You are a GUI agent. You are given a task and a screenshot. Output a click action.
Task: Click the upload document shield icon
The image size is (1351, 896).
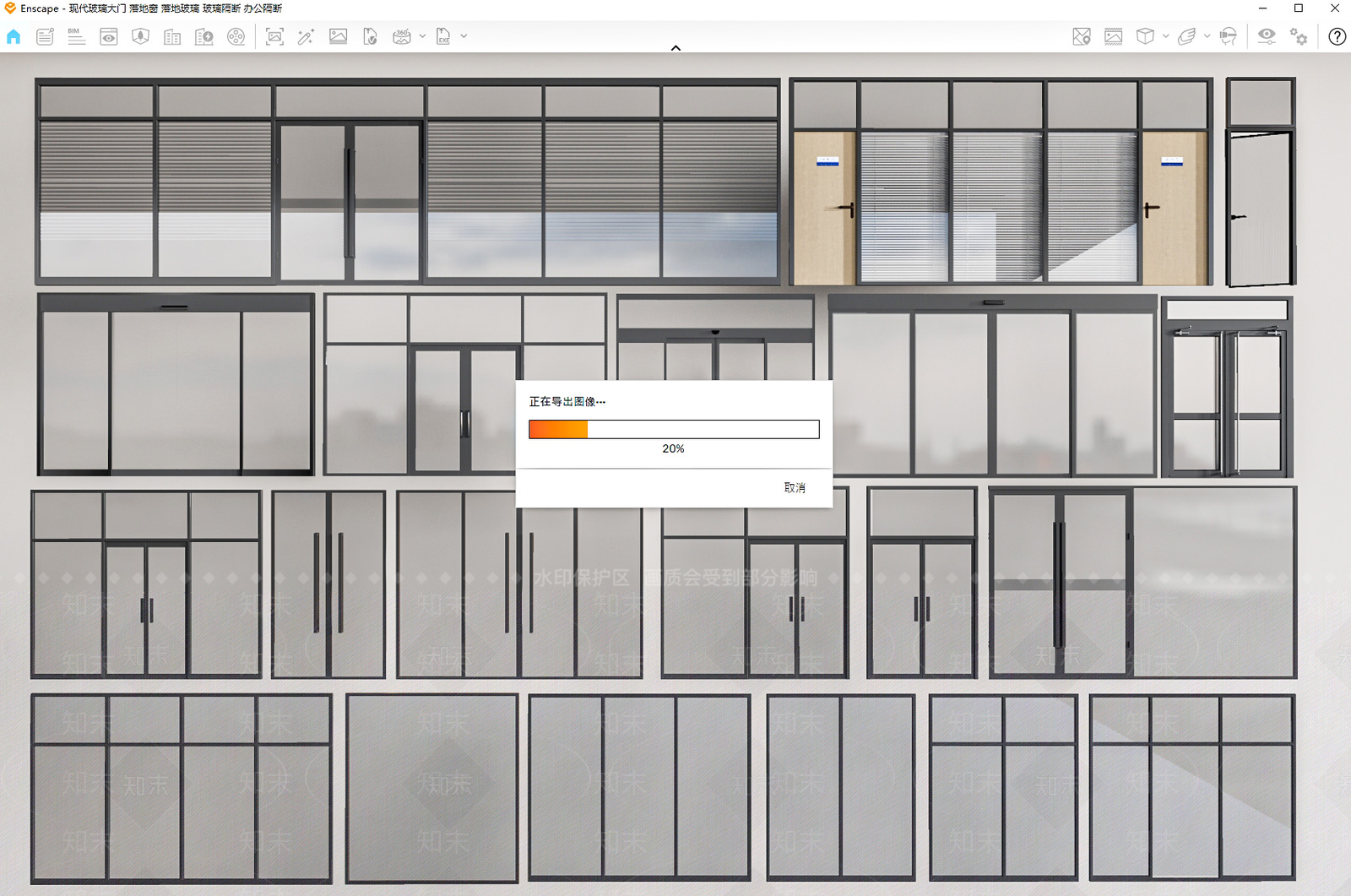pyautogui.click(x=370, y=36)
